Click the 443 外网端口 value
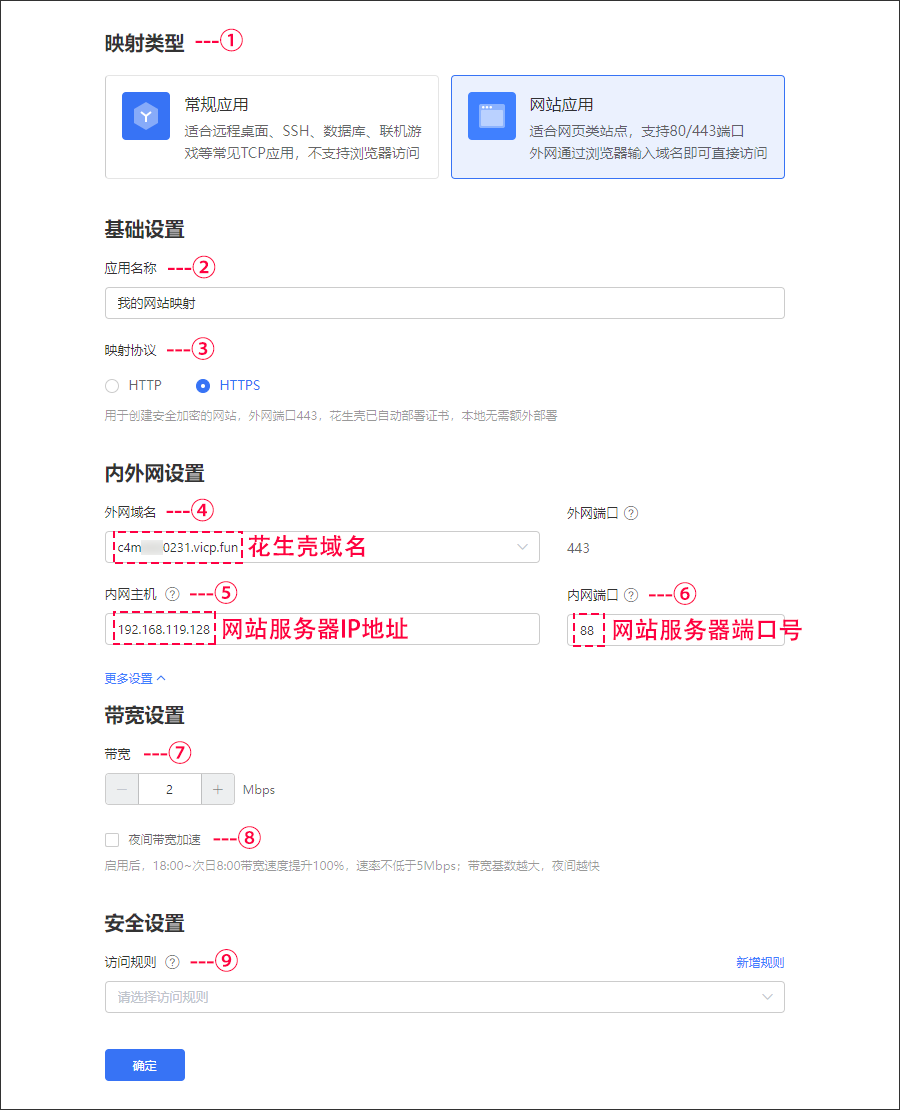The image size is (900, 1110). 578,548
